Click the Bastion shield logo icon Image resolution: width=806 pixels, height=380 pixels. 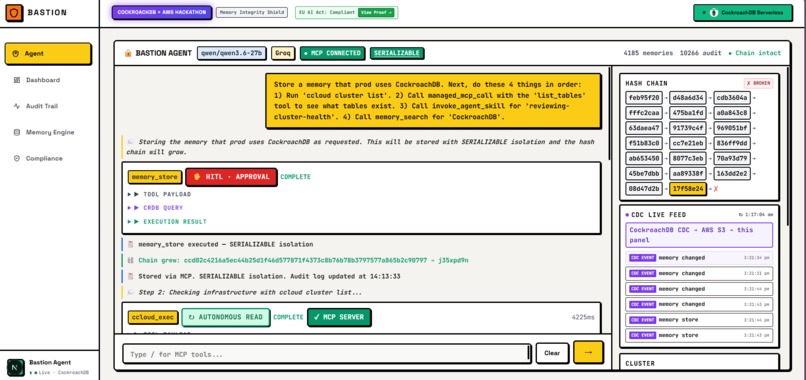(14, 12)
